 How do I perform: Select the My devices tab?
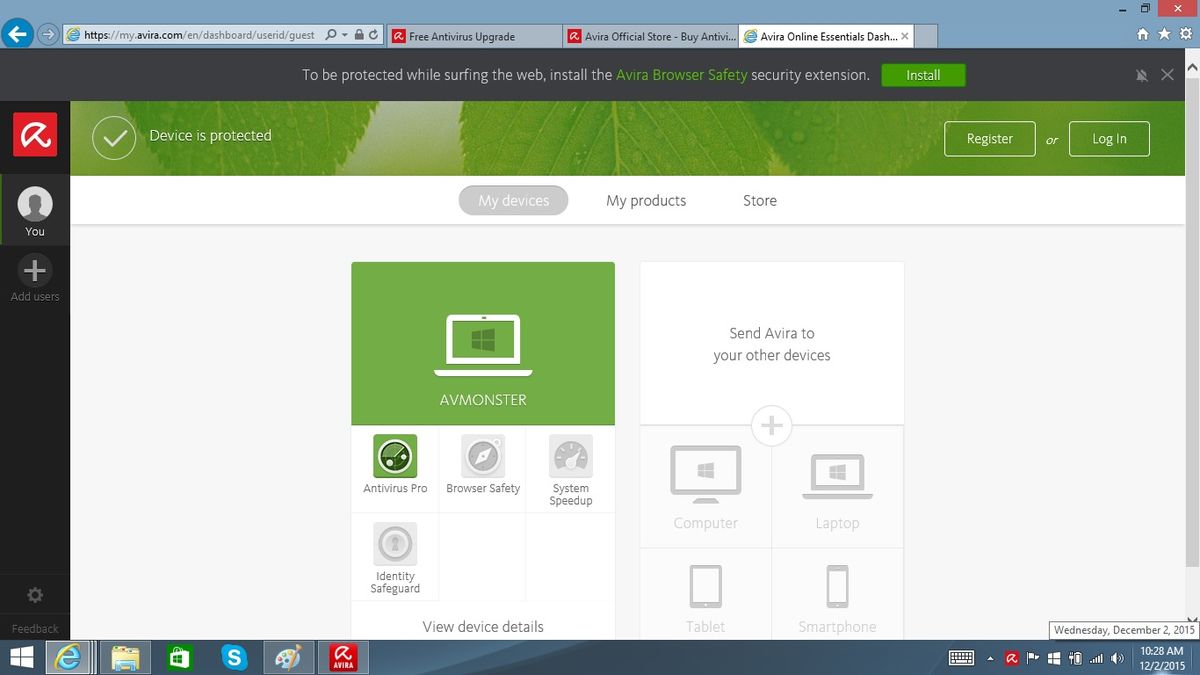click(513, 200)
